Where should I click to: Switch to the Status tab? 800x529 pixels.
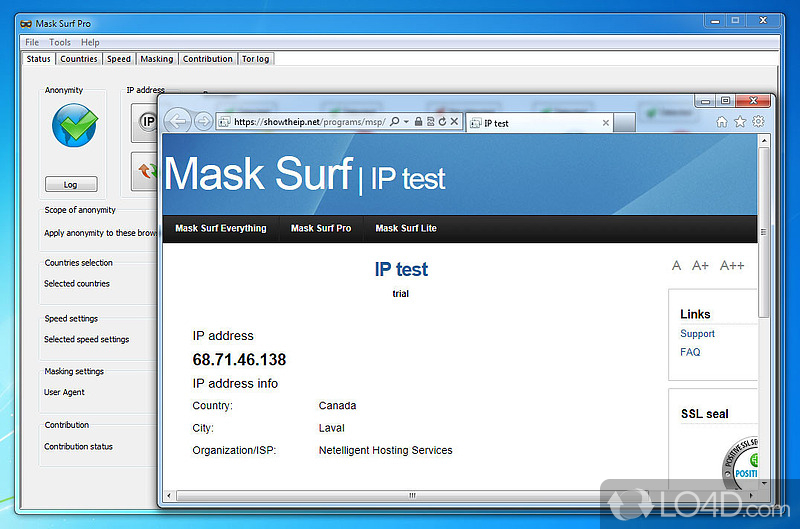39,59
